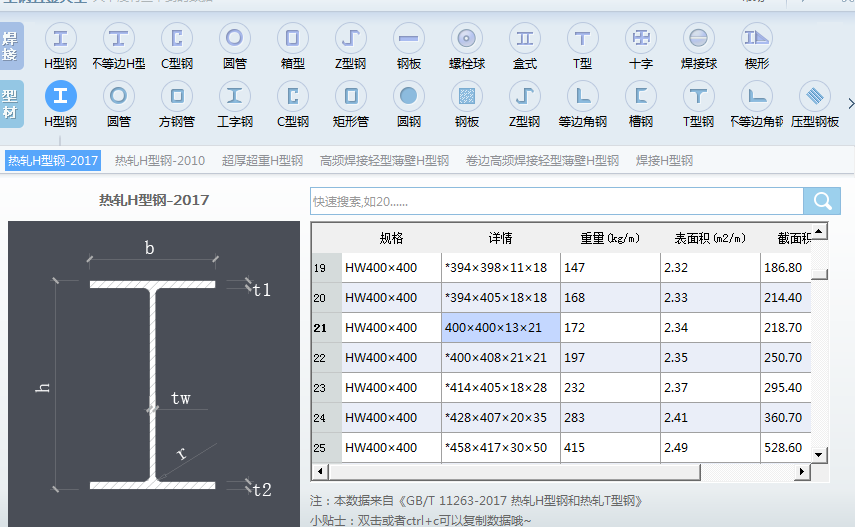Select 箱型 box section icon
855x527 pixels.
pyautogui.click(x=292, y=39)
